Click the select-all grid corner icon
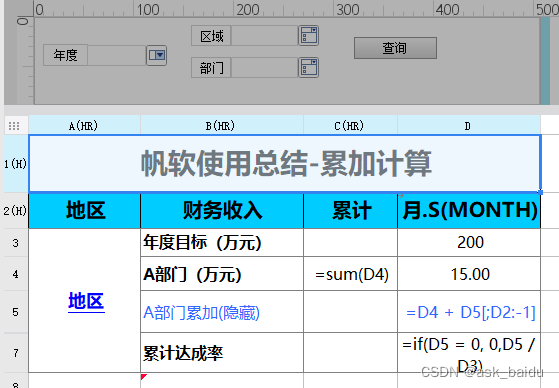Viewport: 559px width, 388px height. click(x=14, y=126)
